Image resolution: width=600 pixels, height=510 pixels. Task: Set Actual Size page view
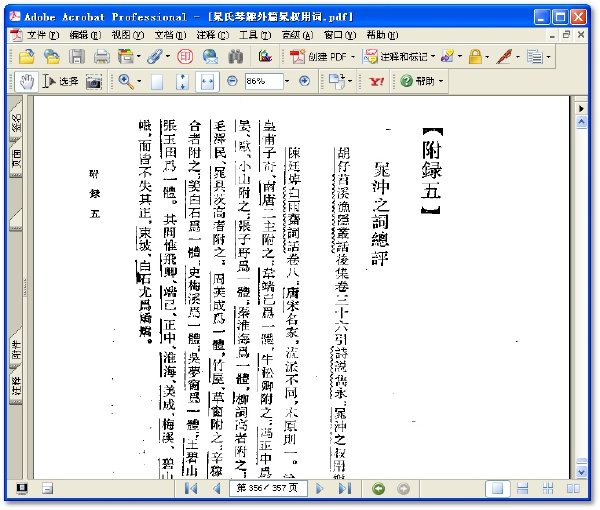coord(157,81)
